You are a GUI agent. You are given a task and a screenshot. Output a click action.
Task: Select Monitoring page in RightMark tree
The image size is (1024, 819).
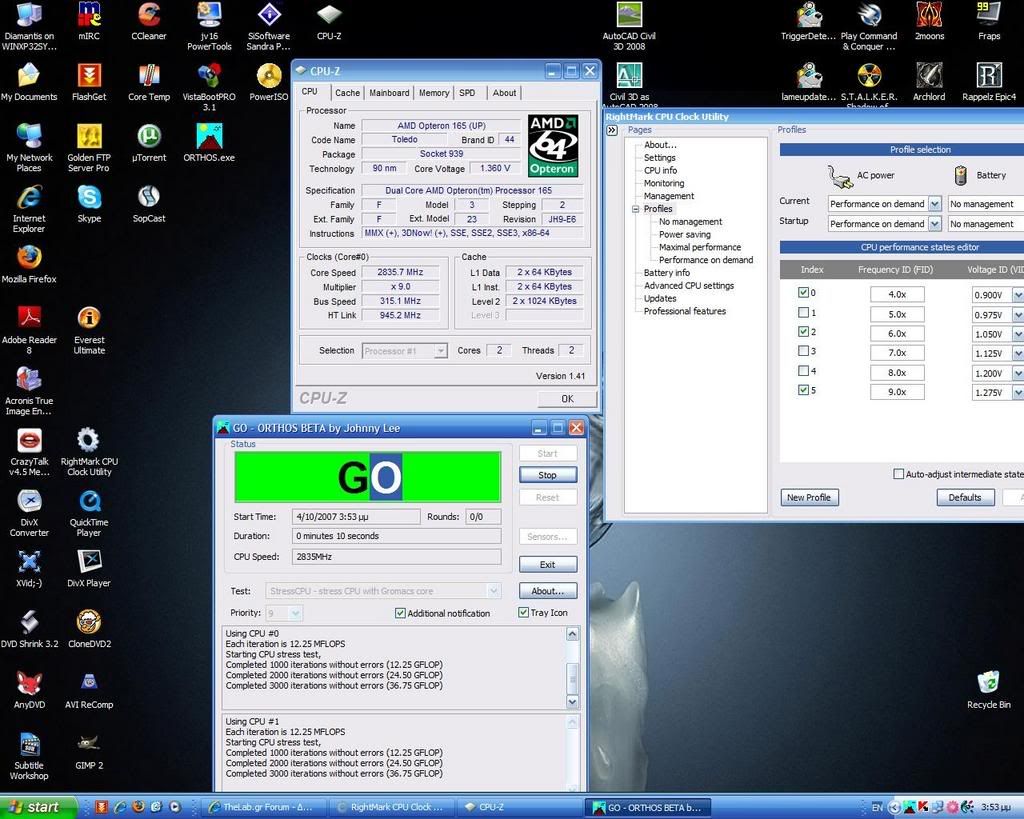point(664,183)
